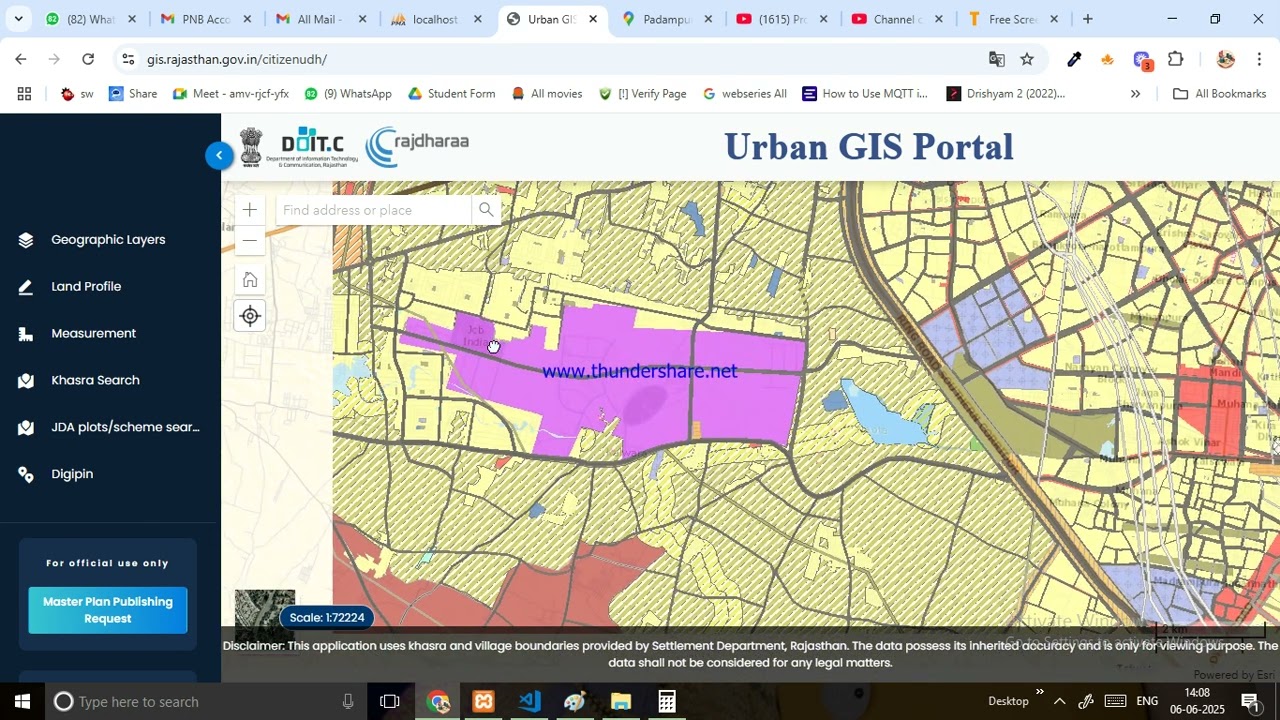The height and width of the screenshot is (720, 1280).
Task: Focus the Find address or place field
Action: [374, 210]
